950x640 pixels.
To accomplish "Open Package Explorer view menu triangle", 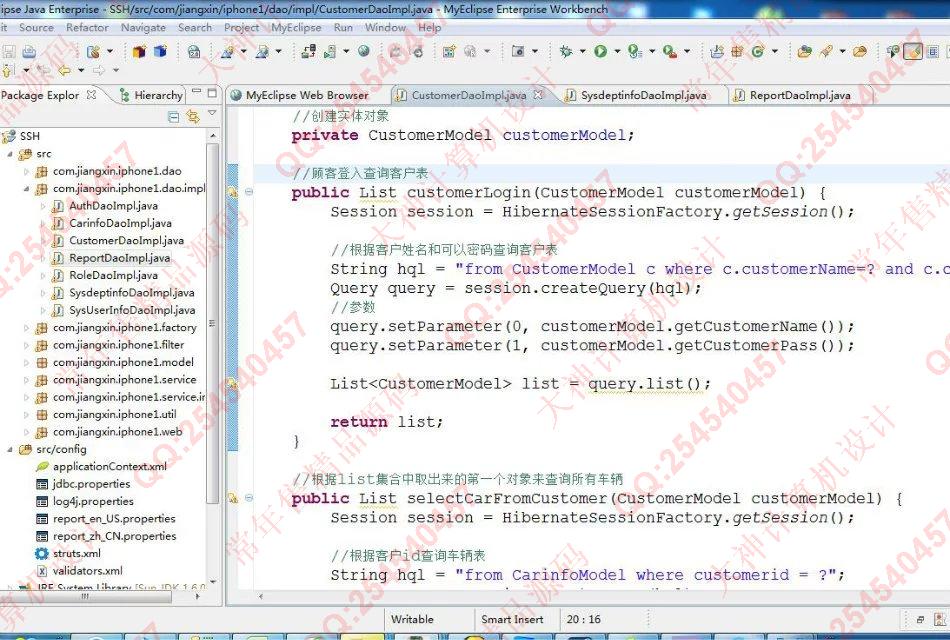I will [212, 113].
